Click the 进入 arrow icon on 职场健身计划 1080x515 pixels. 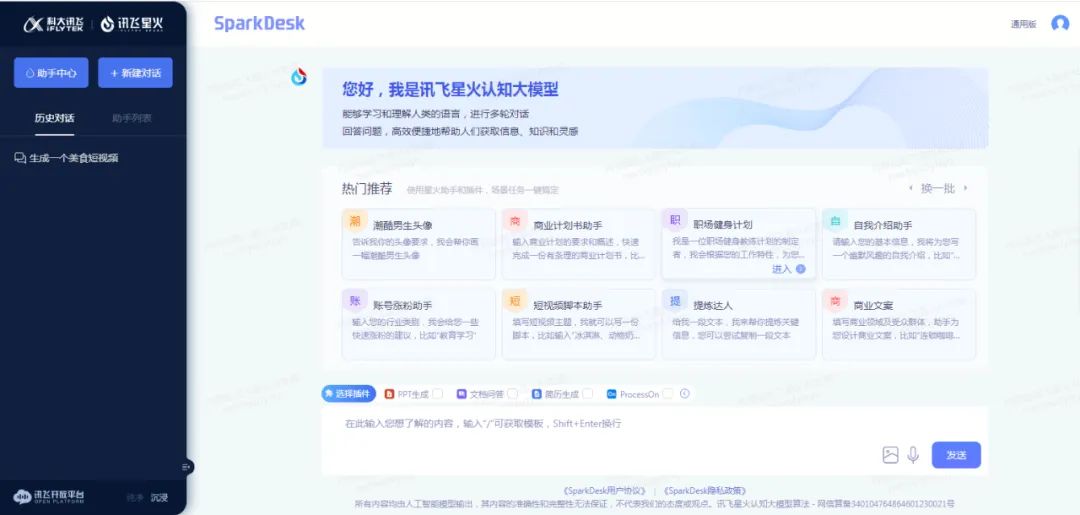pos(800,269)
